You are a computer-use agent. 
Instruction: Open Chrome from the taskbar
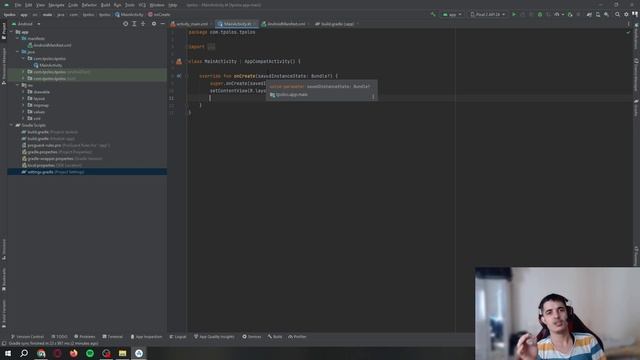(x=41, y=353)
